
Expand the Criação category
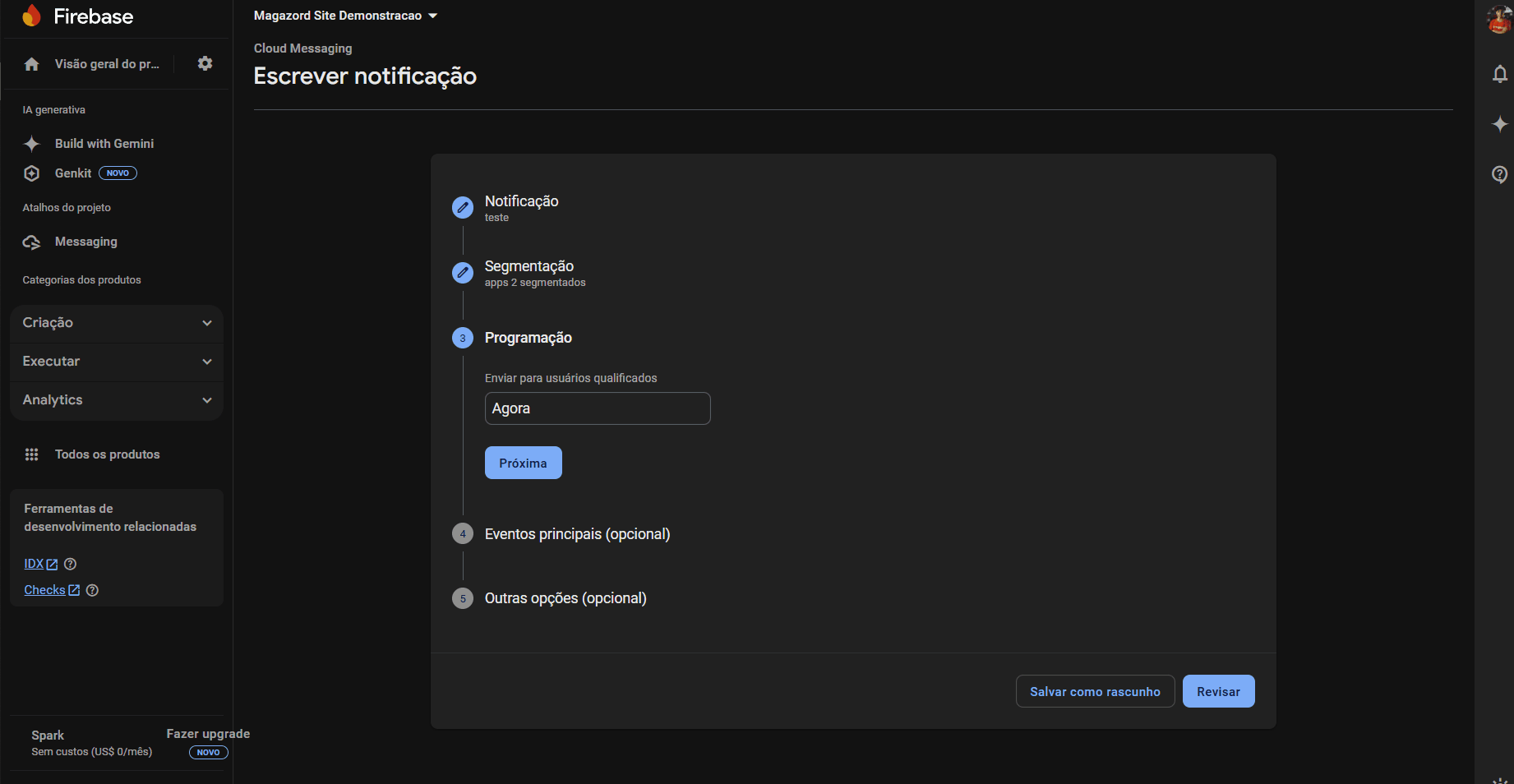pyautogui.click(x=117, y=323)
